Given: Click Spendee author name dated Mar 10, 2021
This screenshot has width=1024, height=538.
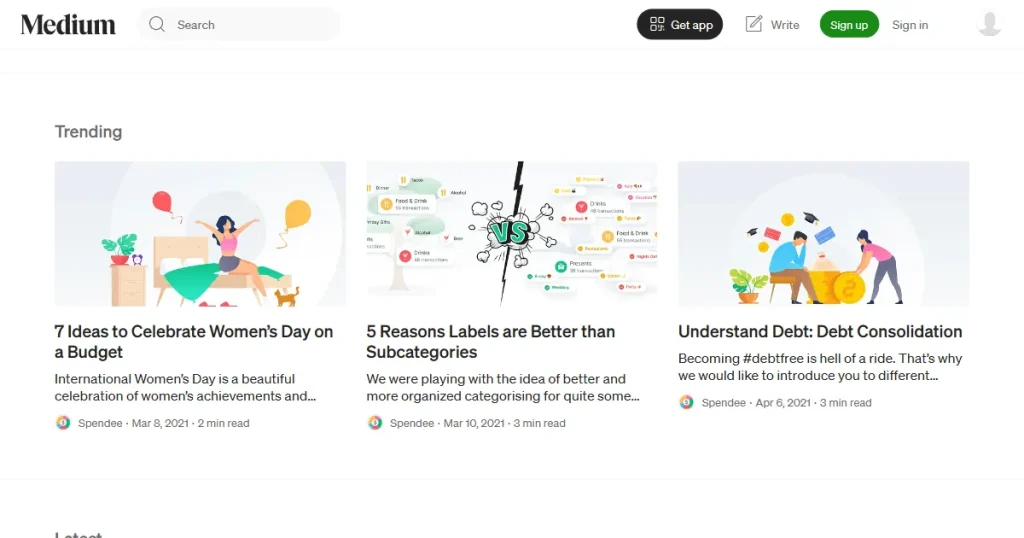Looking at the screenshot, I should click(411, 423).
